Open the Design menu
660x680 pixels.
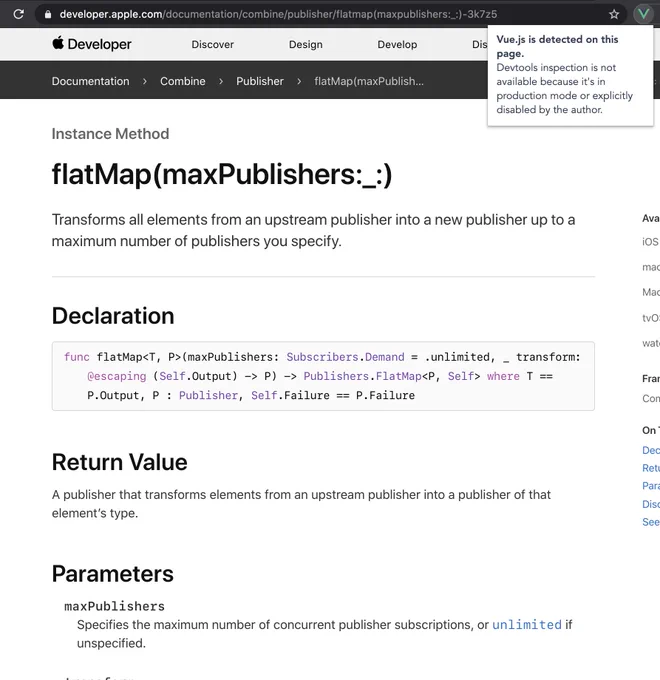(x=306, y=44)
